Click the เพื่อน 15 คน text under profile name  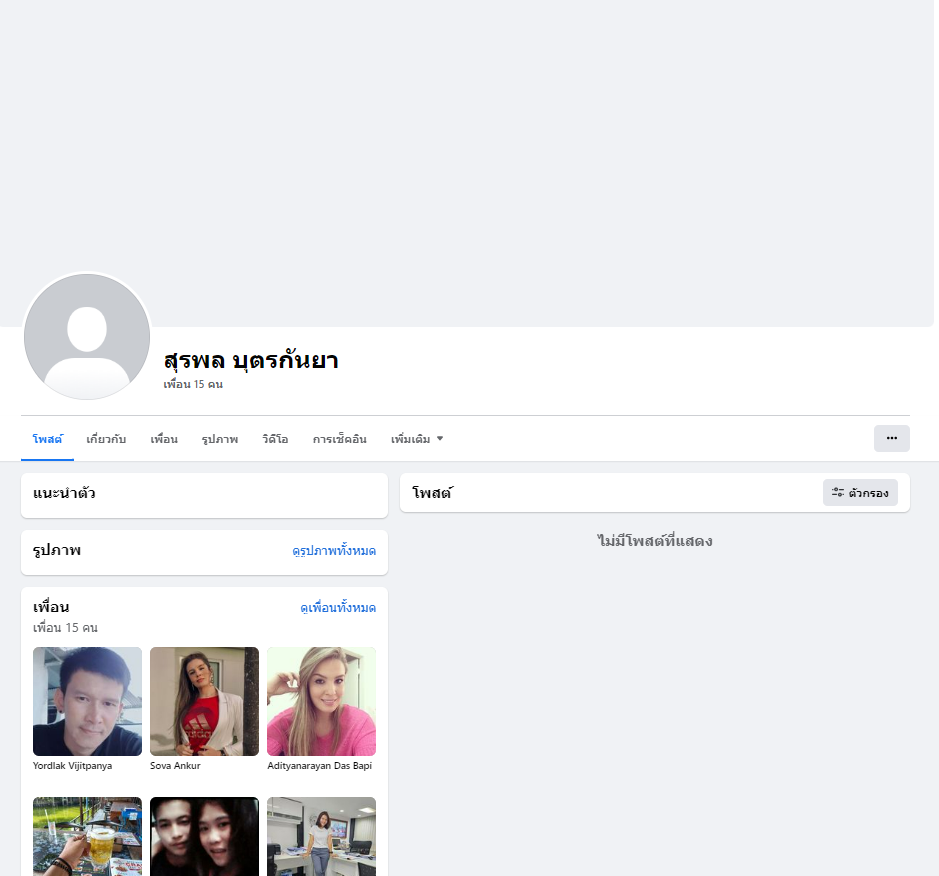point(193,384)
